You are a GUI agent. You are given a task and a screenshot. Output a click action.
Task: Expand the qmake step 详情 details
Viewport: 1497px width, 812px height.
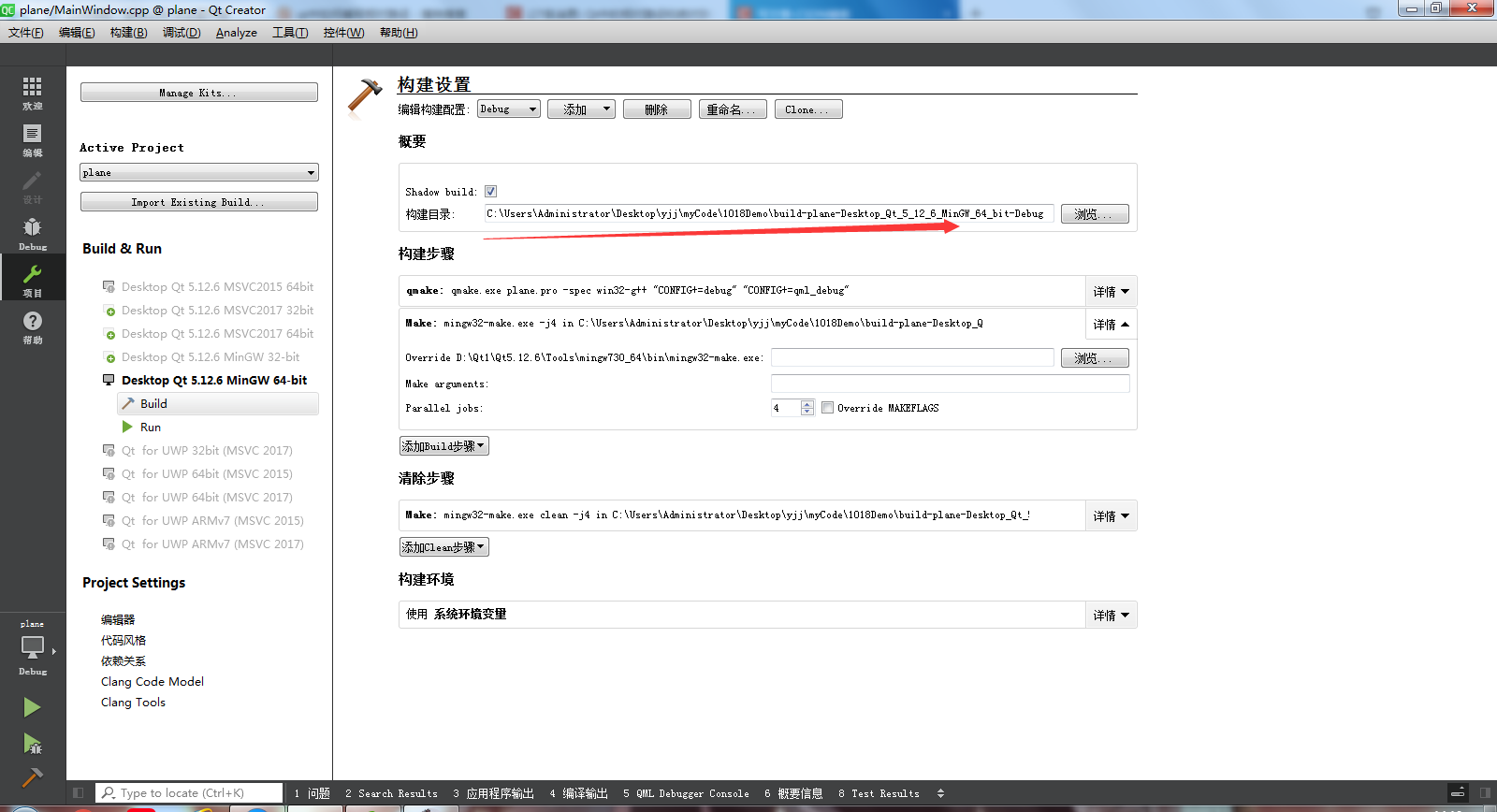pos(1111,291)
